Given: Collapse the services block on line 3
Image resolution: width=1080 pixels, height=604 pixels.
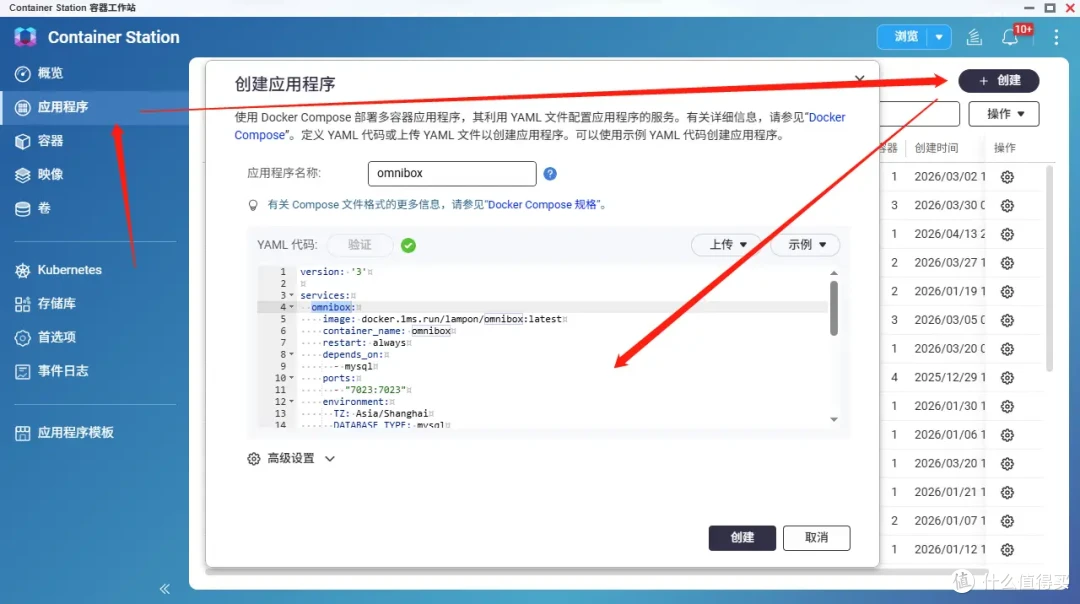Looking at the screenshot, I should 291,295.
